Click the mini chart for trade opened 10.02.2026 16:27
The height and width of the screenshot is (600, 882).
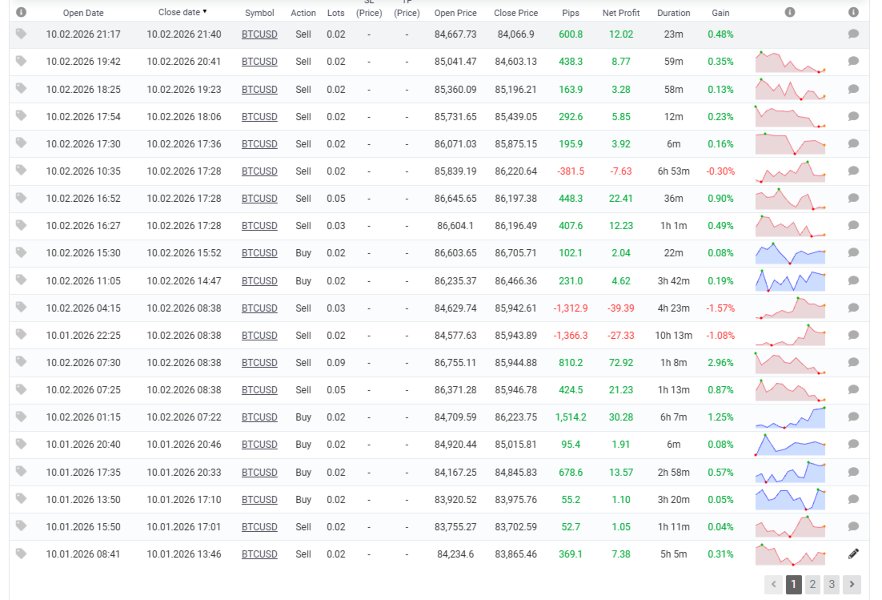tap(790, 225)
